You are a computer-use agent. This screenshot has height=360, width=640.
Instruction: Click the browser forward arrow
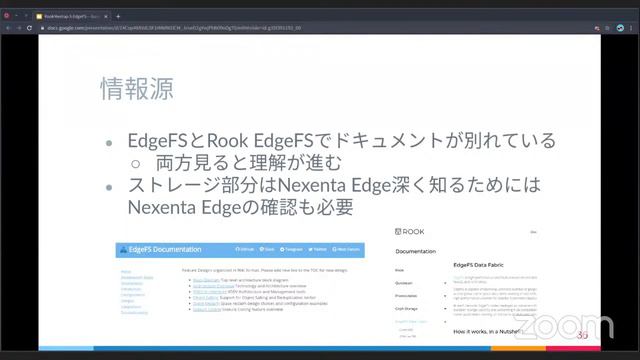pos(18,28)
